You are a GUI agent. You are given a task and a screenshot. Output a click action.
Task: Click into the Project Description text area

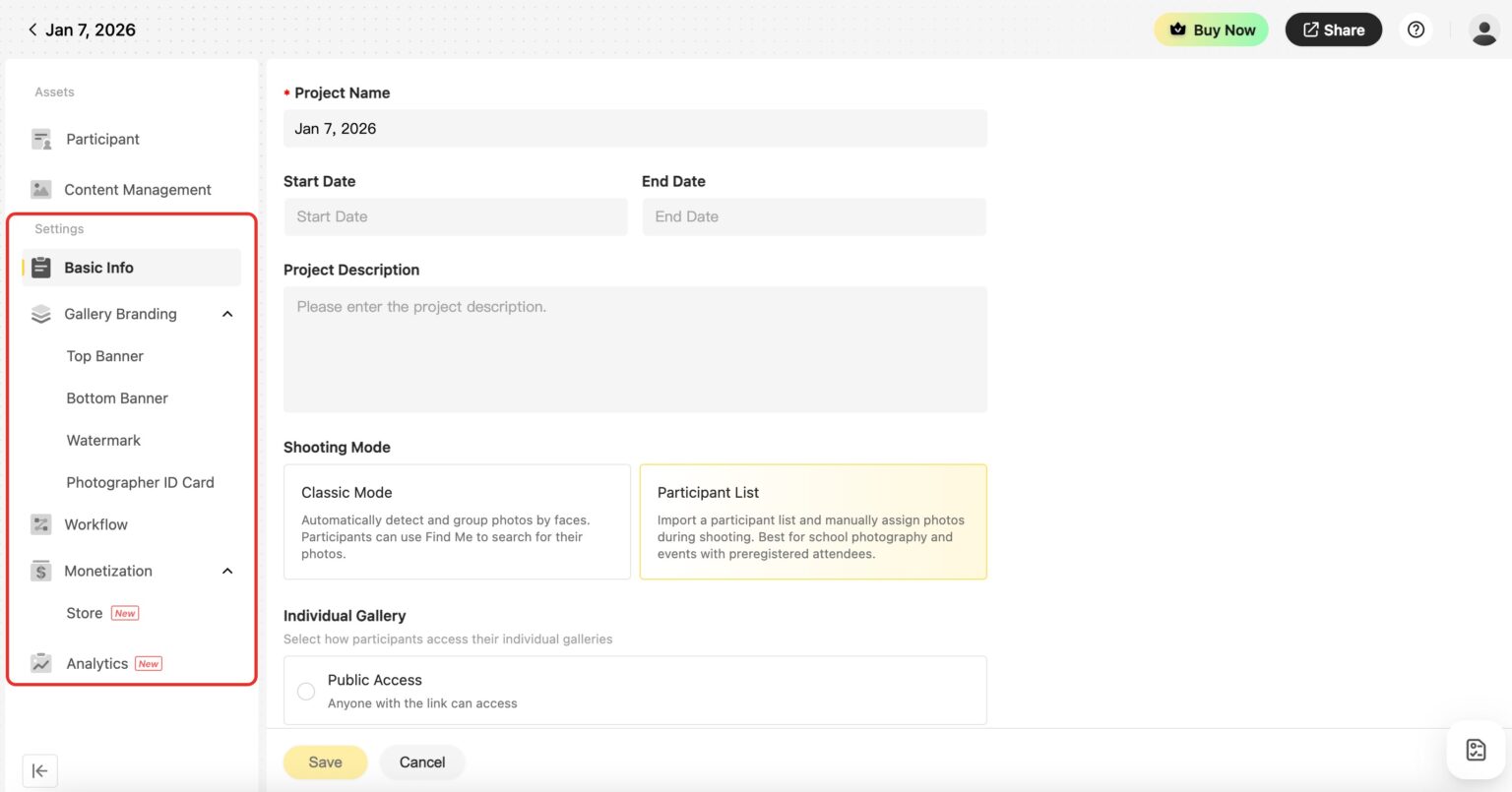click(635, 349)
